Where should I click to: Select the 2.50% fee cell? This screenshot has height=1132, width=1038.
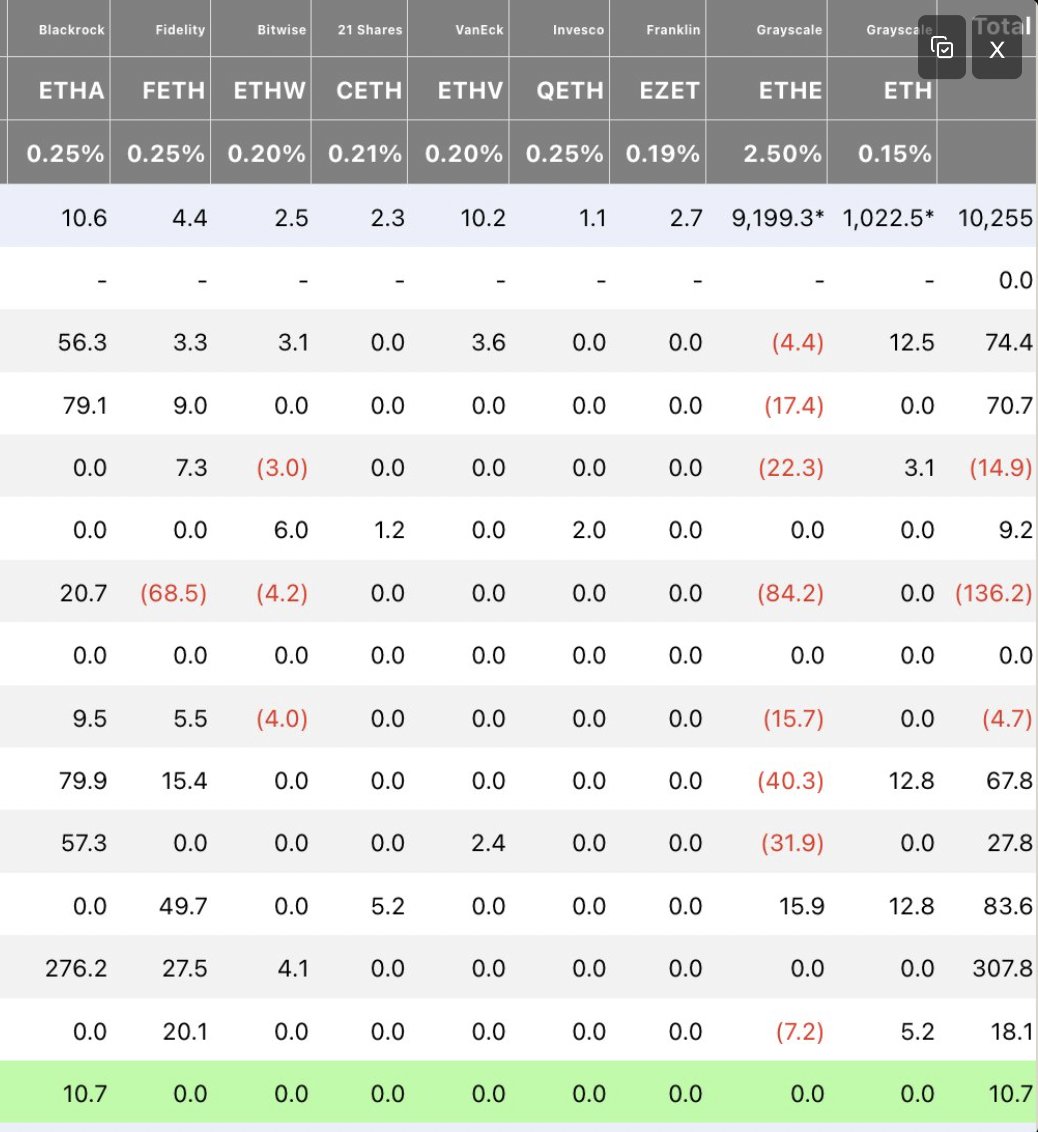(782, 153)
